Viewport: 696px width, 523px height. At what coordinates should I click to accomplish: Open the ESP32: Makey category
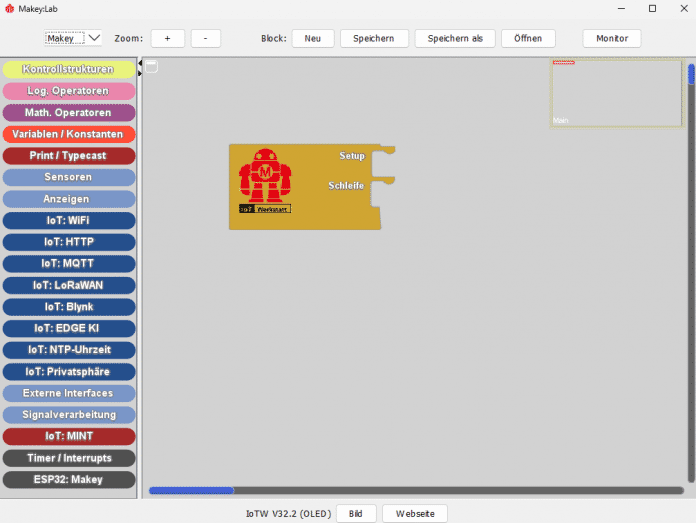pos(68,479)
